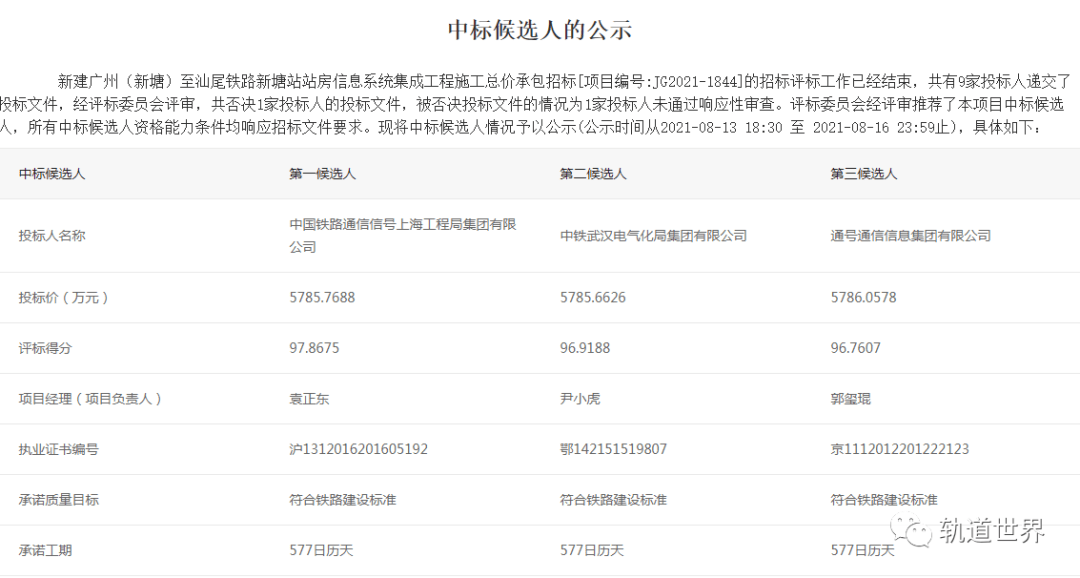Select project manager 郭玺琨
This screenshot has width=1080, height=578.
tap(851, 399)
